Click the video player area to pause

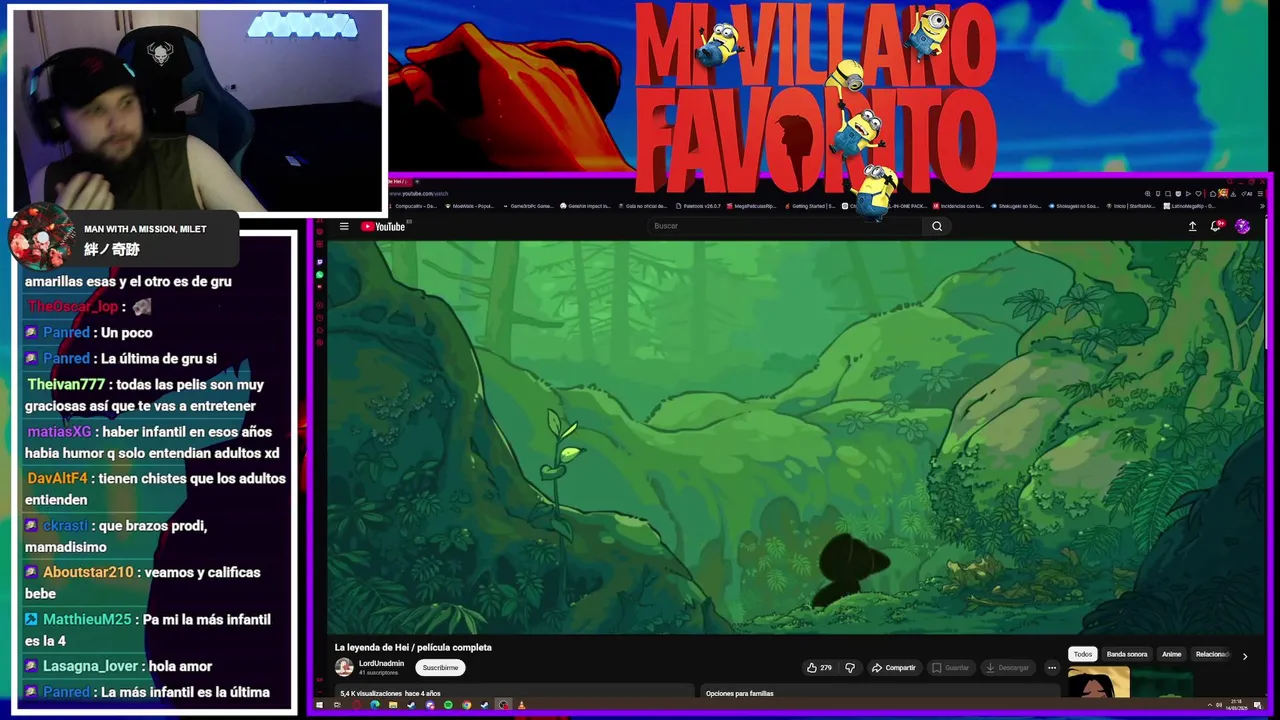[795, 437]
